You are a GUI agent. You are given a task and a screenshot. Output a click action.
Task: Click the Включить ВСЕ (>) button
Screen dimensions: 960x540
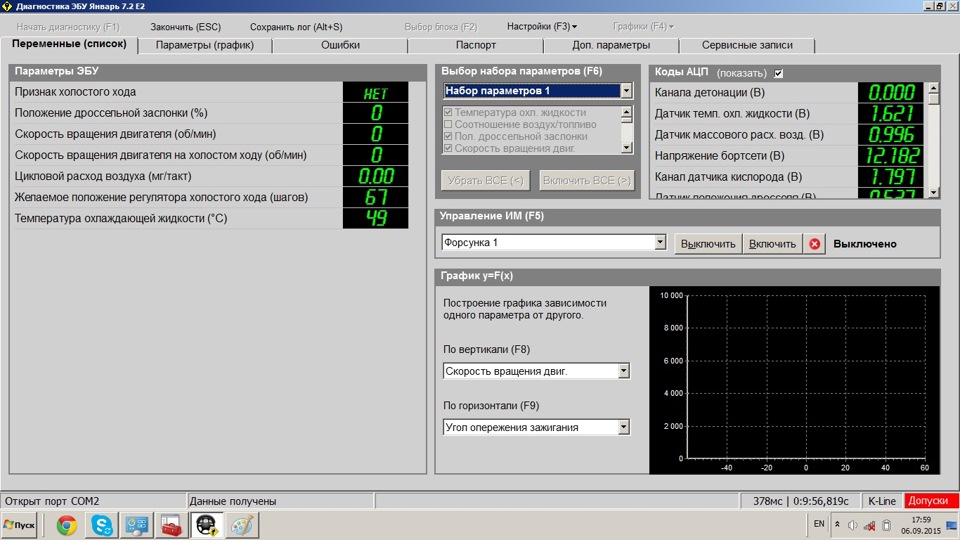tap(587, 181)
